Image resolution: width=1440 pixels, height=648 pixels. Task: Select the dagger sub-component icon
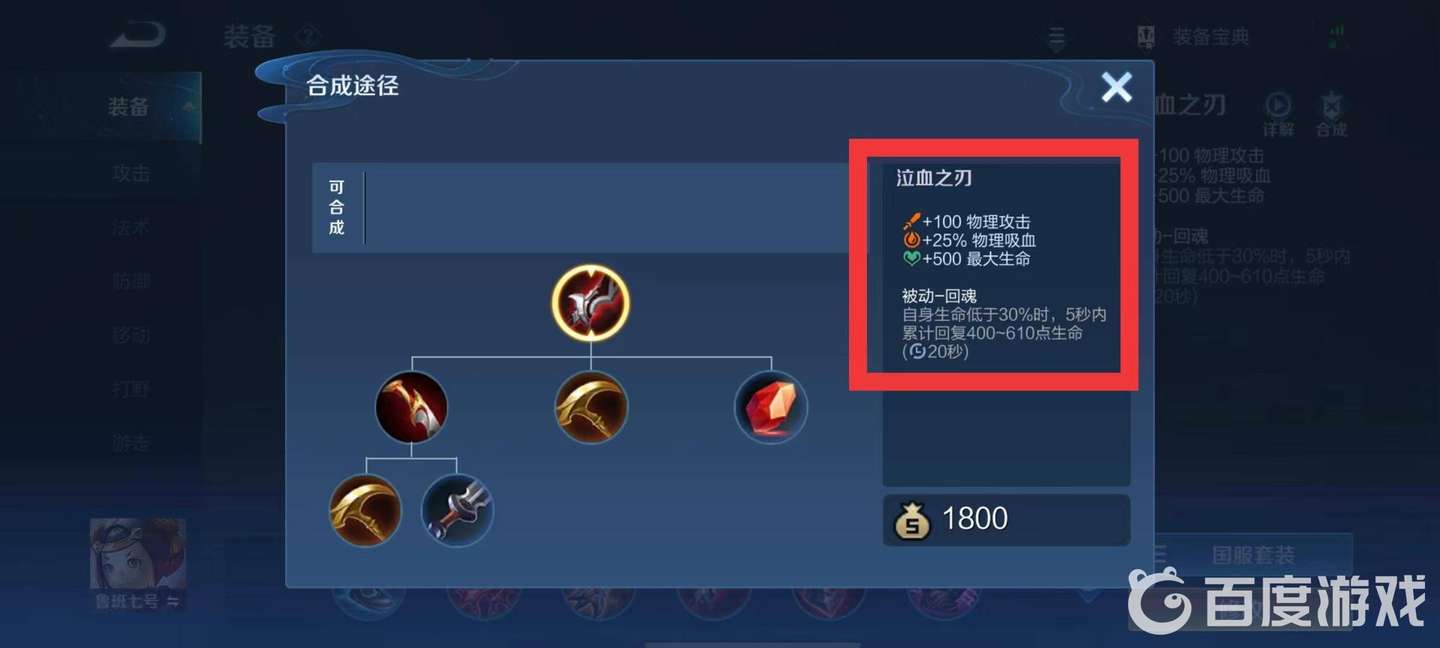pyautogui.click(x=457, y=510)
